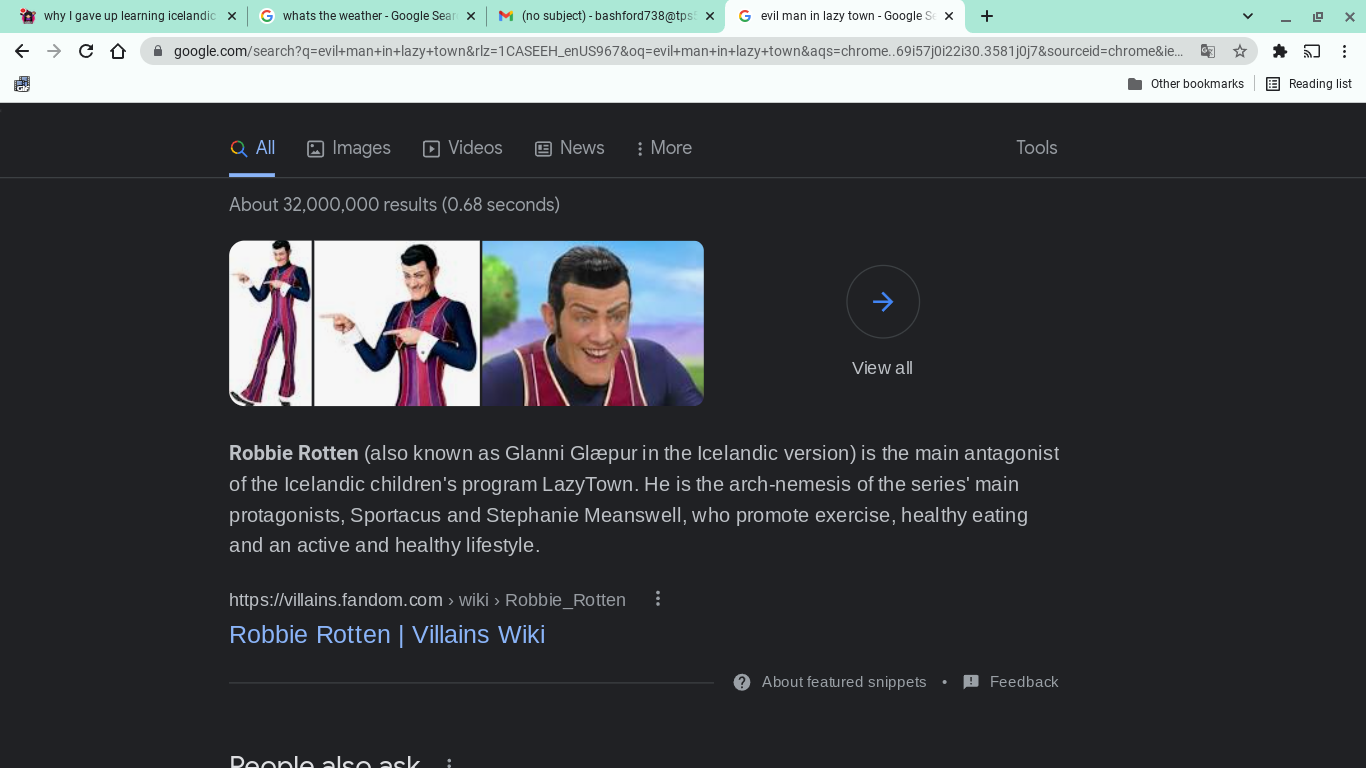Screen dimensions: 1366x768
Task: Click the villains.fandom.com breadcrumb URL
Action: (427, 600)
